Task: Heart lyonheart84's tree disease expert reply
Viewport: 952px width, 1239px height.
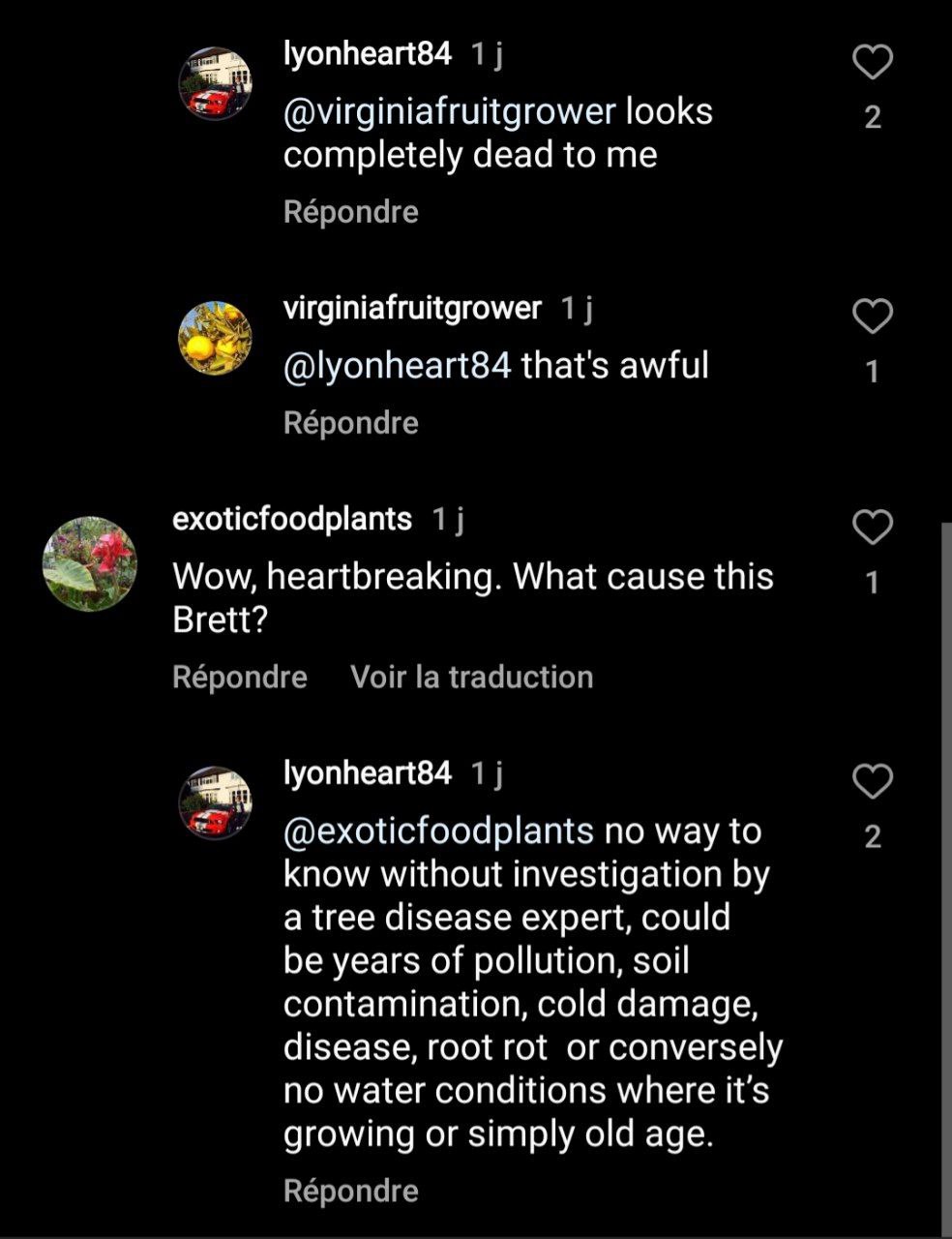Action: (872, 781)
